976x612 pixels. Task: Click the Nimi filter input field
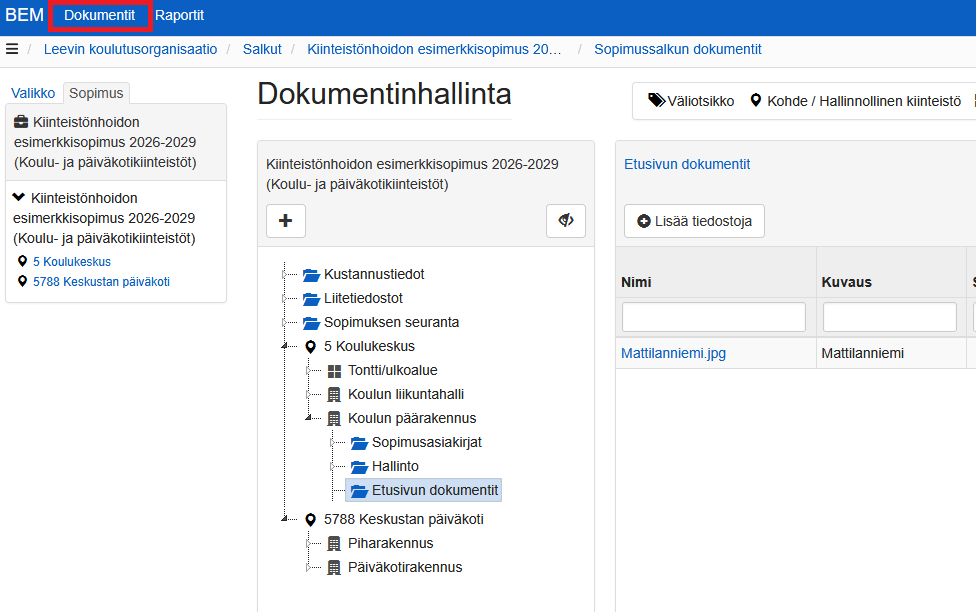714,318
